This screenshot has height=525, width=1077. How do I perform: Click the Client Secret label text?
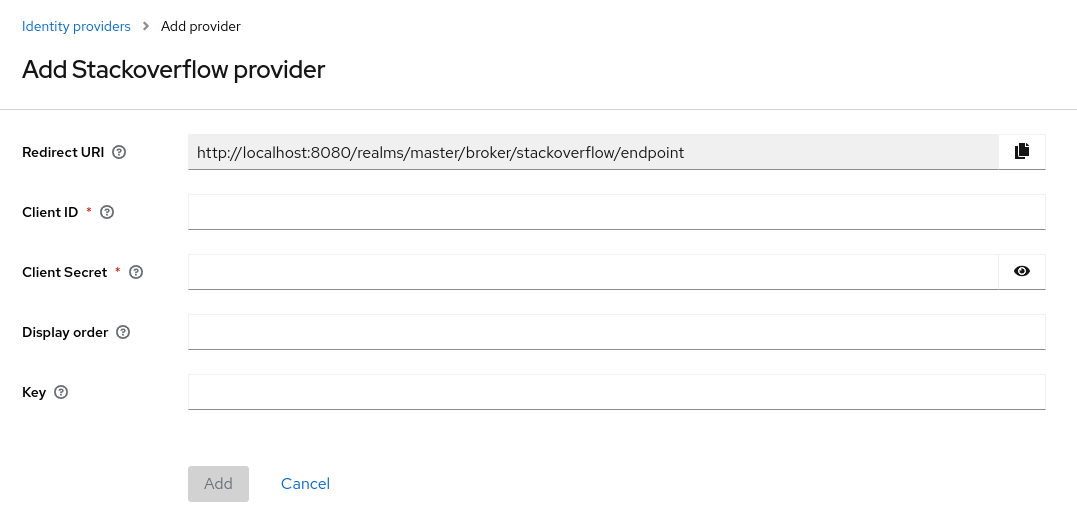point(64,272)
